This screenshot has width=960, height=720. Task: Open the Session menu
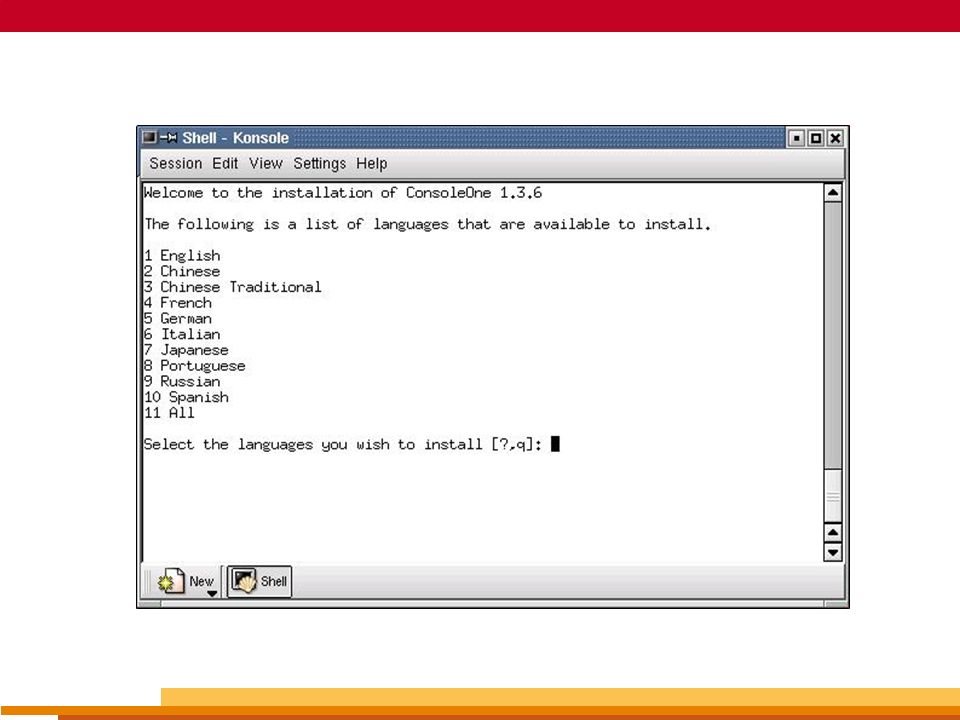(x=175, y=163)
